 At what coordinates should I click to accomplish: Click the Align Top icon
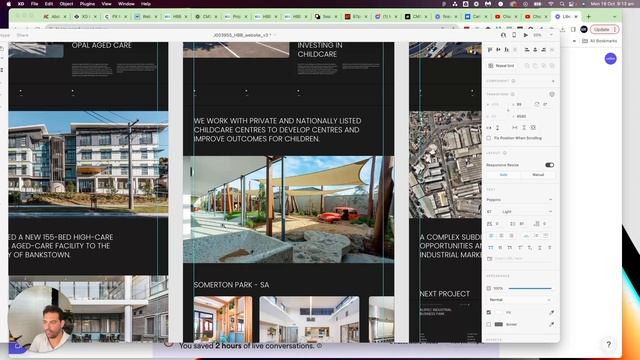coord(490,50)
